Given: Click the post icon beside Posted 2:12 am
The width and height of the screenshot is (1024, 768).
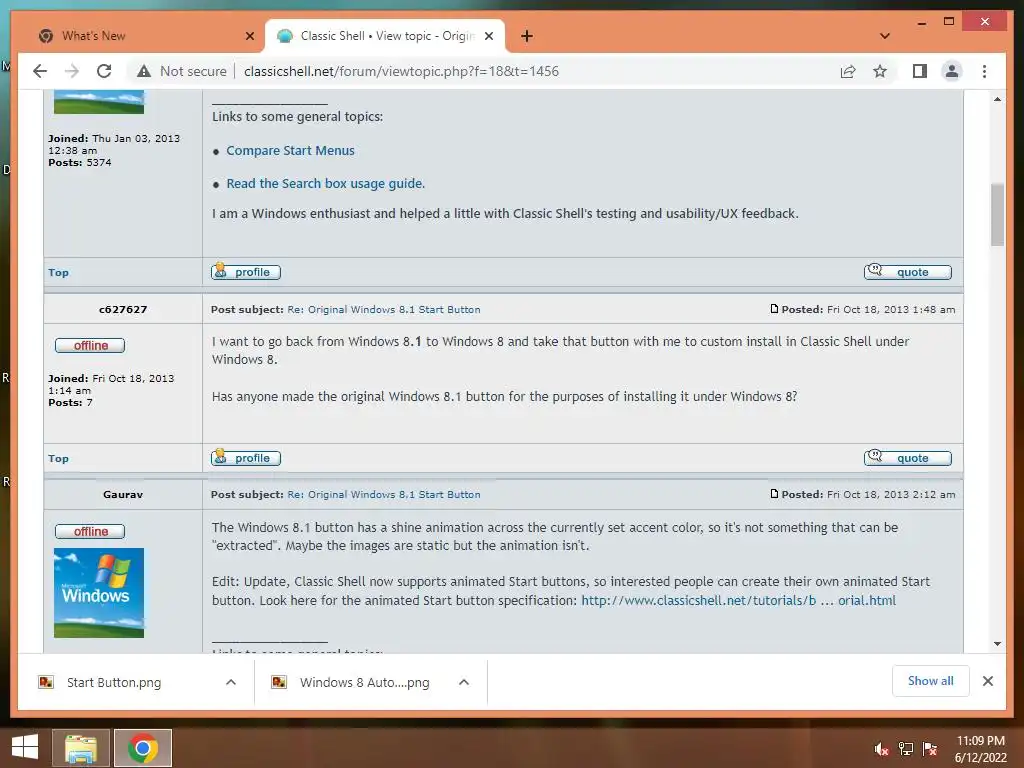Looking at the screenshot, I should 774,494.
